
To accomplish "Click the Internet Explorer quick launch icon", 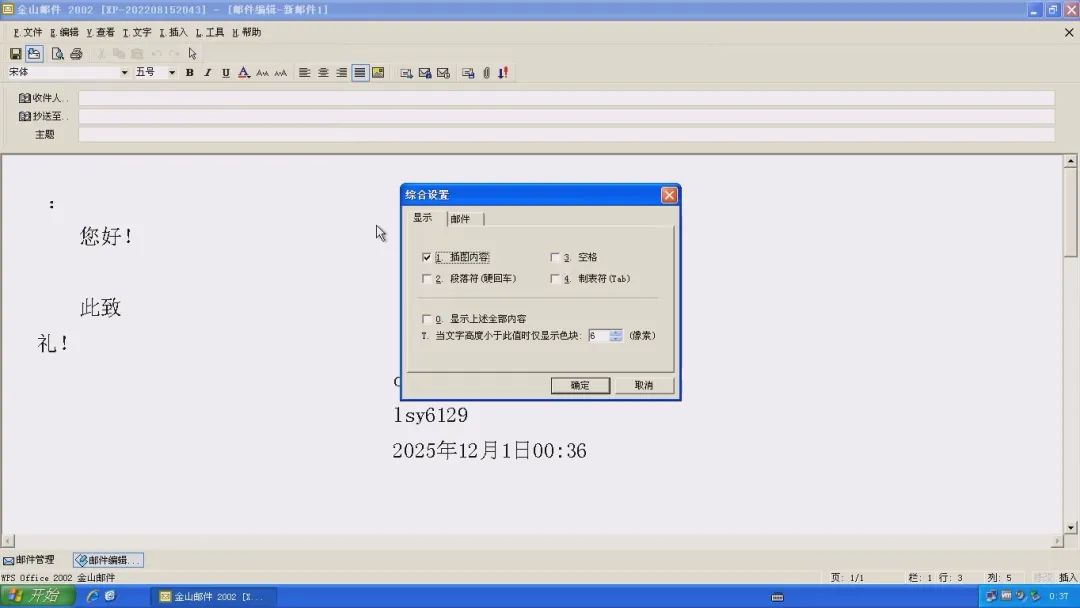I will point(92,596).
